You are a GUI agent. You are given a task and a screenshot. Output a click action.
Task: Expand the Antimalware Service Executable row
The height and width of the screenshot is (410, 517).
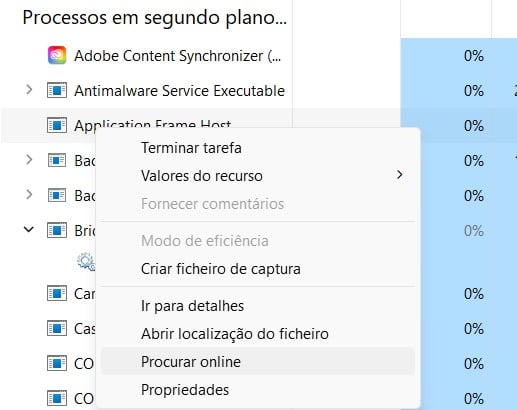click(29, 90)
